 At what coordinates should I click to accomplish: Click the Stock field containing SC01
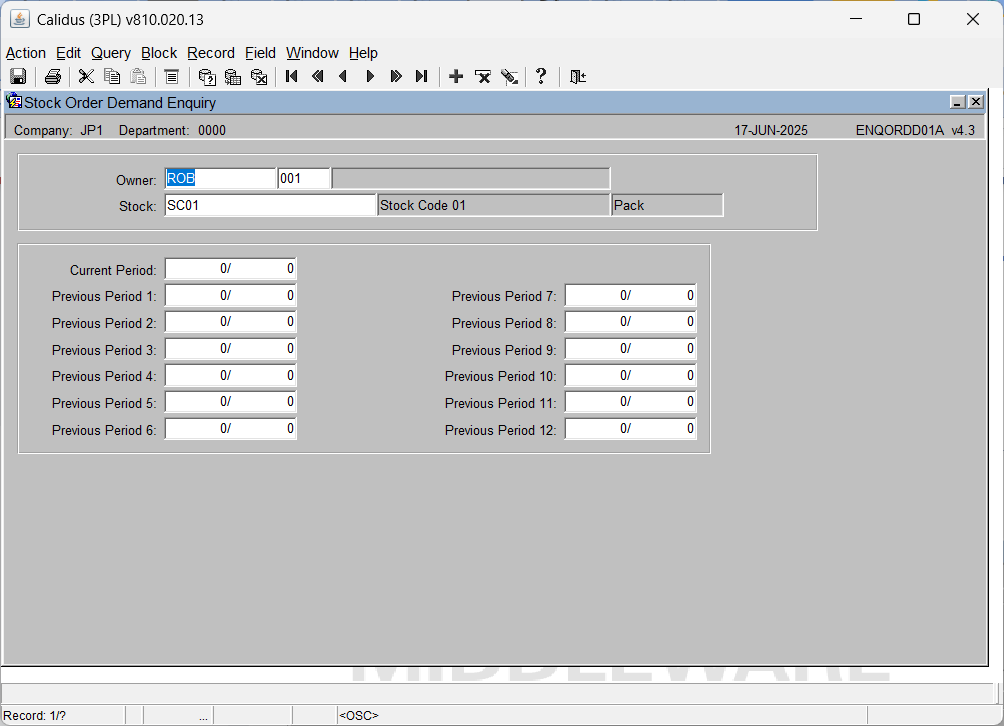tap(270, 206)
